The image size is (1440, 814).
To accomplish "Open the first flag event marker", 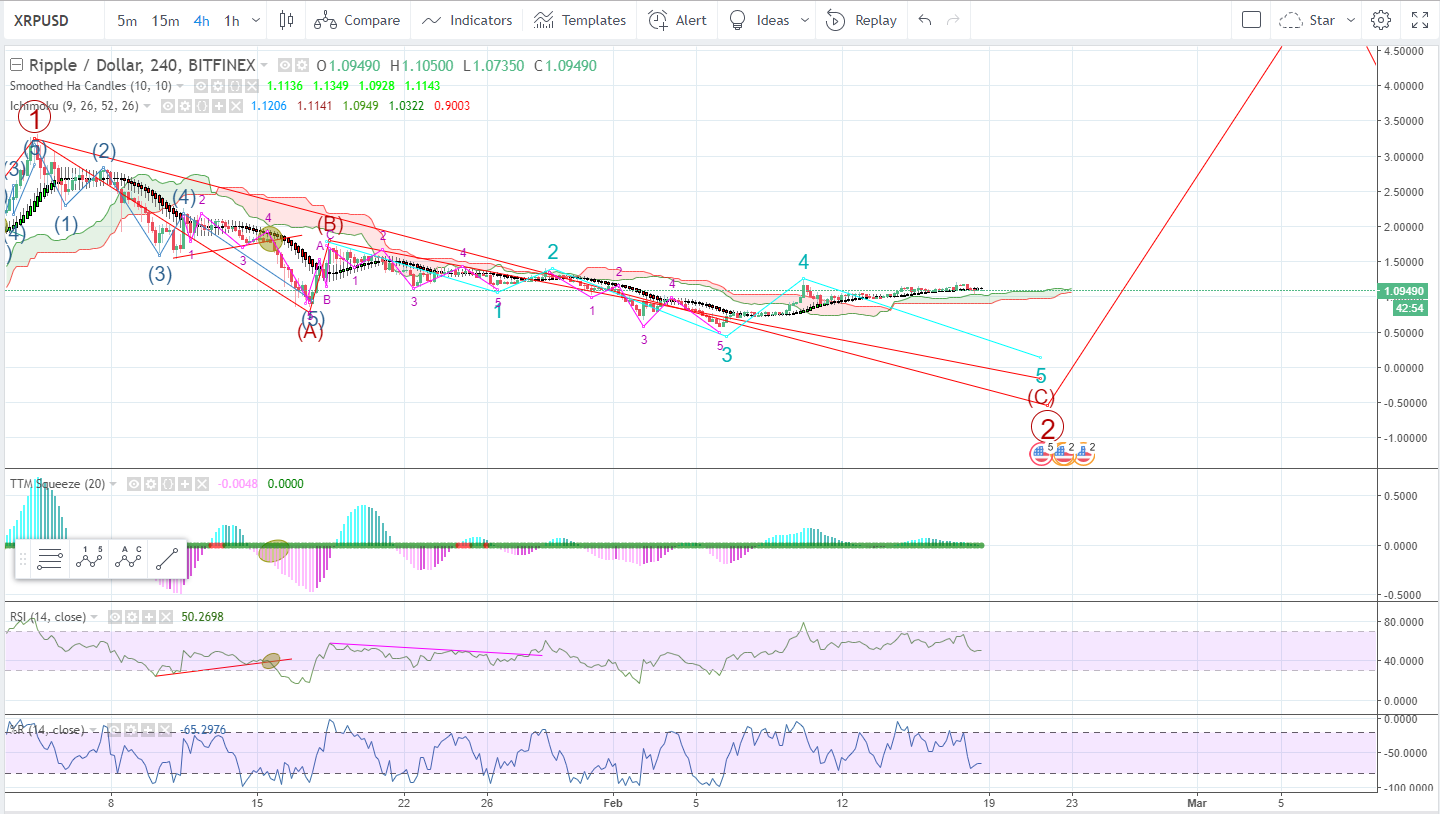I will coord(1042,453).
